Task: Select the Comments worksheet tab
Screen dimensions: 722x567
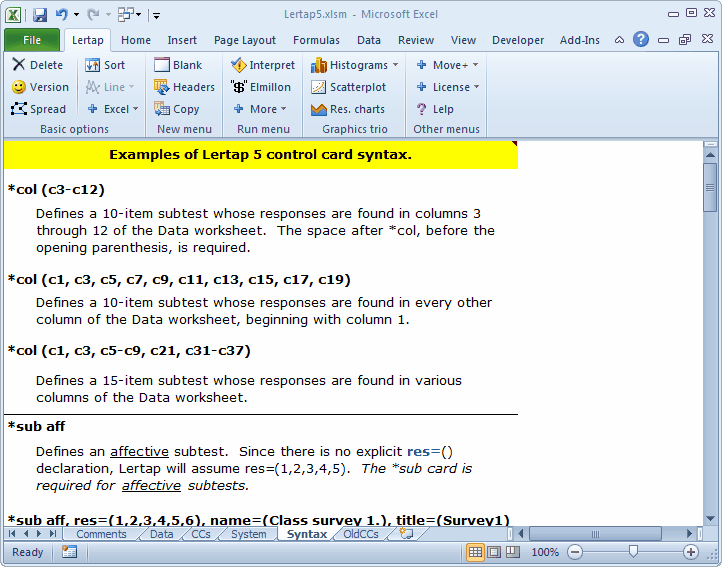Action: click(101, 534)
